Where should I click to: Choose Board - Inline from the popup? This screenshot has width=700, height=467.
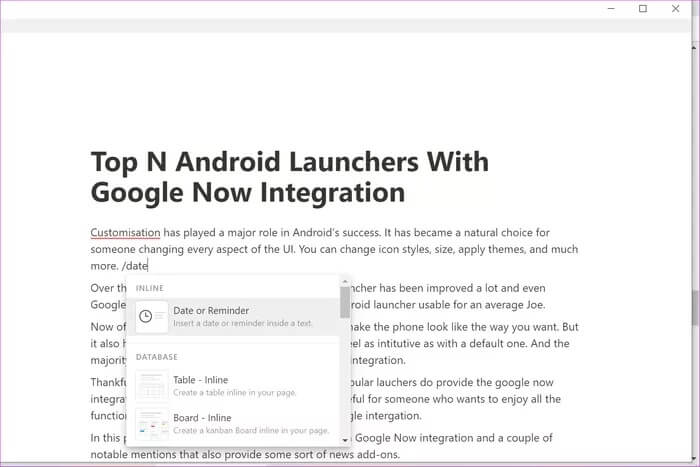pos(233,424)
